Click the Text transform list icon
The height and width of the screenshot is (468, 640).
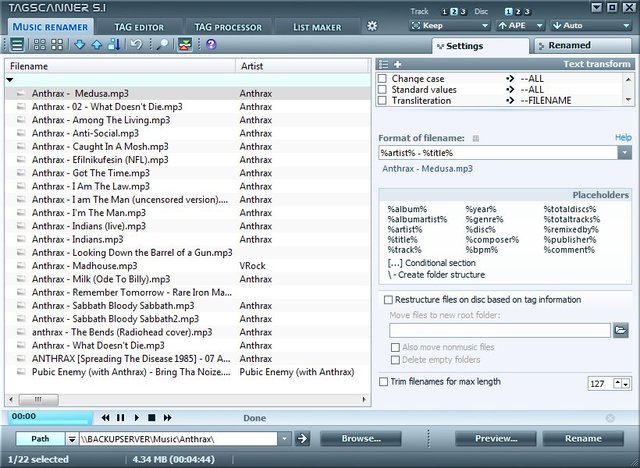pos(384,64)
